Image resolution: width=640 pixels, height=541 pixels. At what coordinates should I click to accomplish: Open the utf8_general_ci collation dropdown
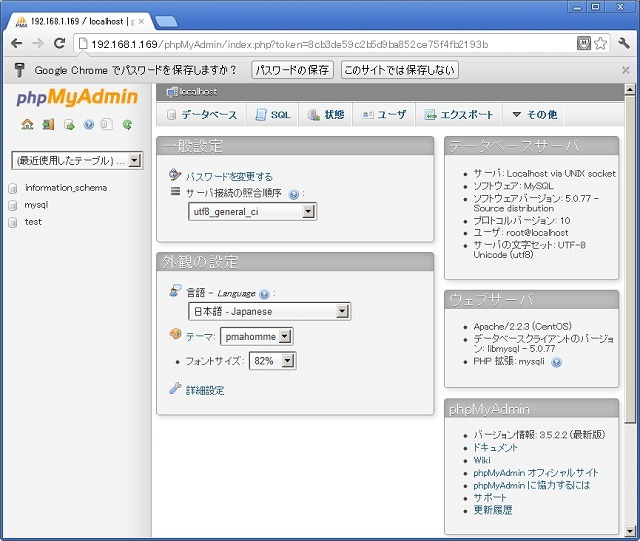252,212
